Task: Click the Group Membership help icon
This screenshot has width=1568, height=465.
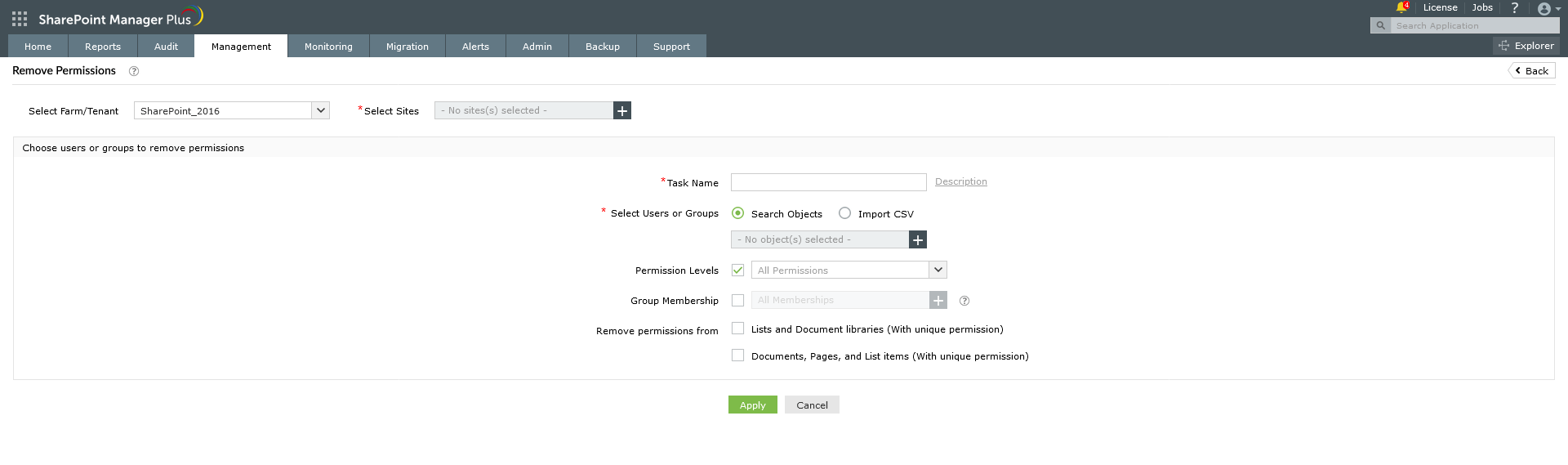Action: (x=964, y=301)
